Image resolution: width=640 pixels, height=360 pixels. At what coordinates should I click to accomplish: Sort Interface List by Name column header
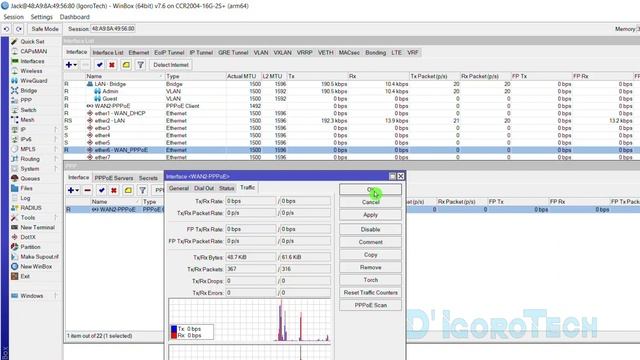[x=124, y=76]
